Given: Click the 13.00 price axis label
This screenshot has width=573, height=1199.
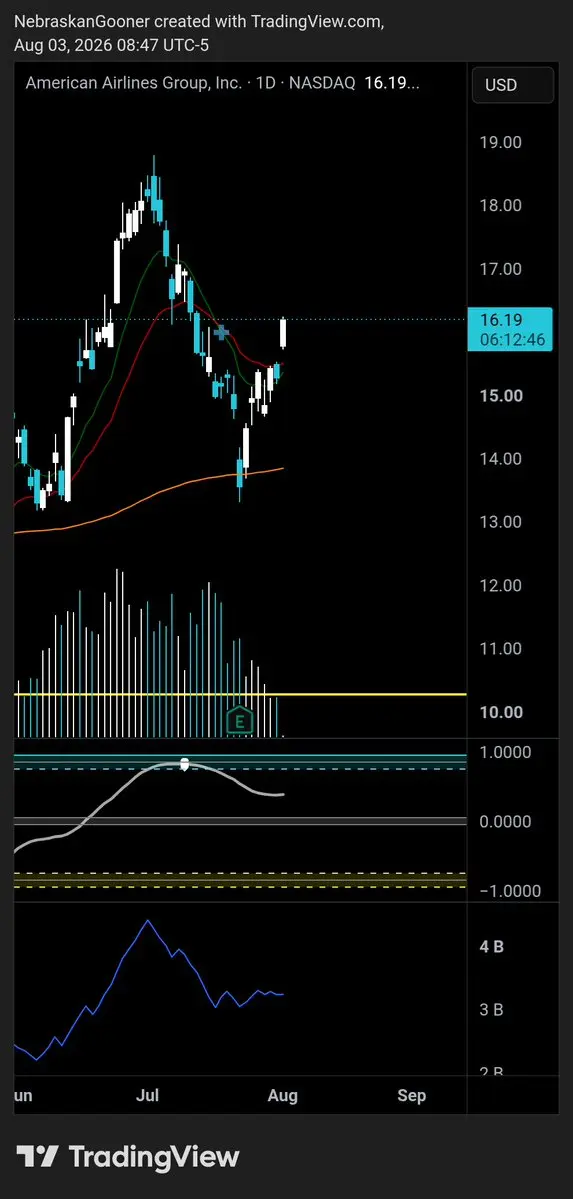Looking at the screenshot, I should pyautogui.click(x=501, y=522).
